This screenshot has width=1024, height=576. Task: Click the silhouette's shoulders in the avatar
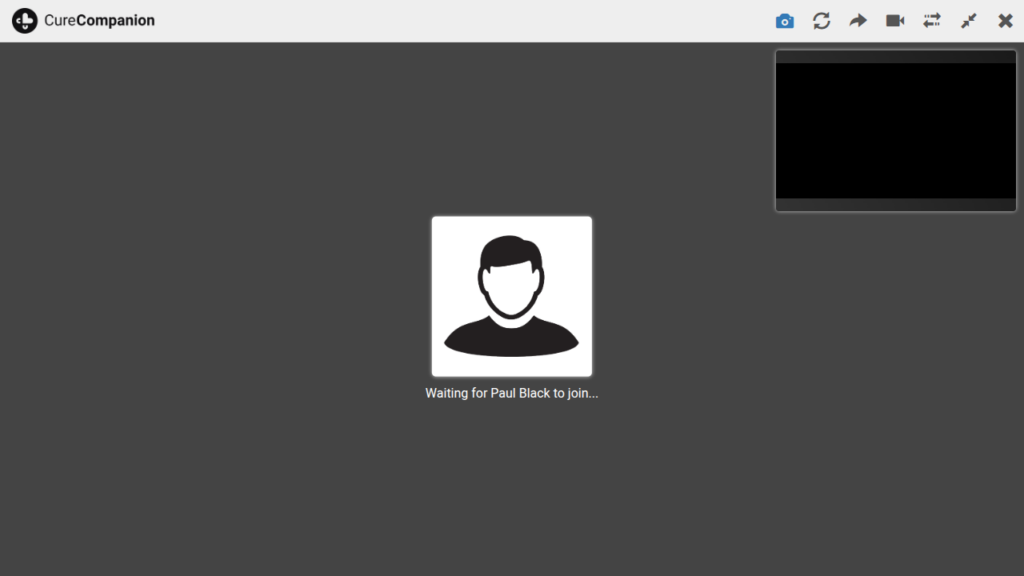tap(511, 338)
